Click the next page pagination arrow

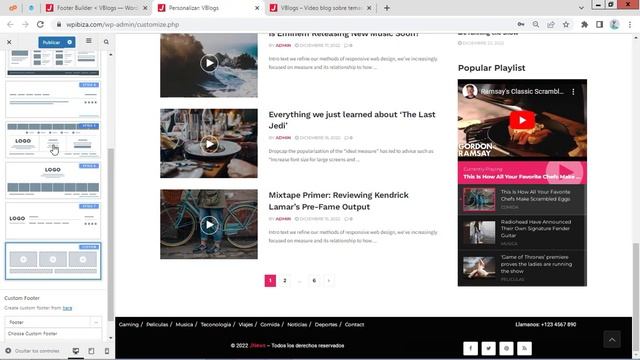(x=329, y=280)
